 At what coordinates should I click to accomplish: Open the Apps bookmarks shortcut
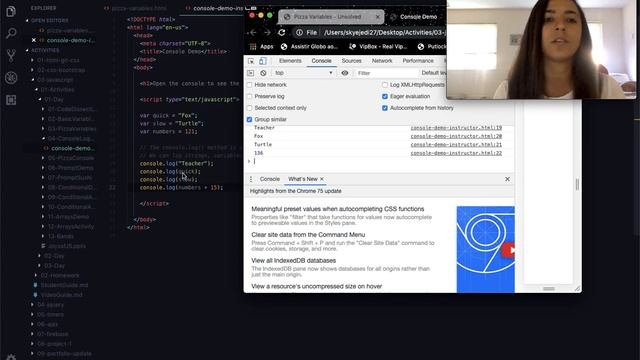point(261,47)
